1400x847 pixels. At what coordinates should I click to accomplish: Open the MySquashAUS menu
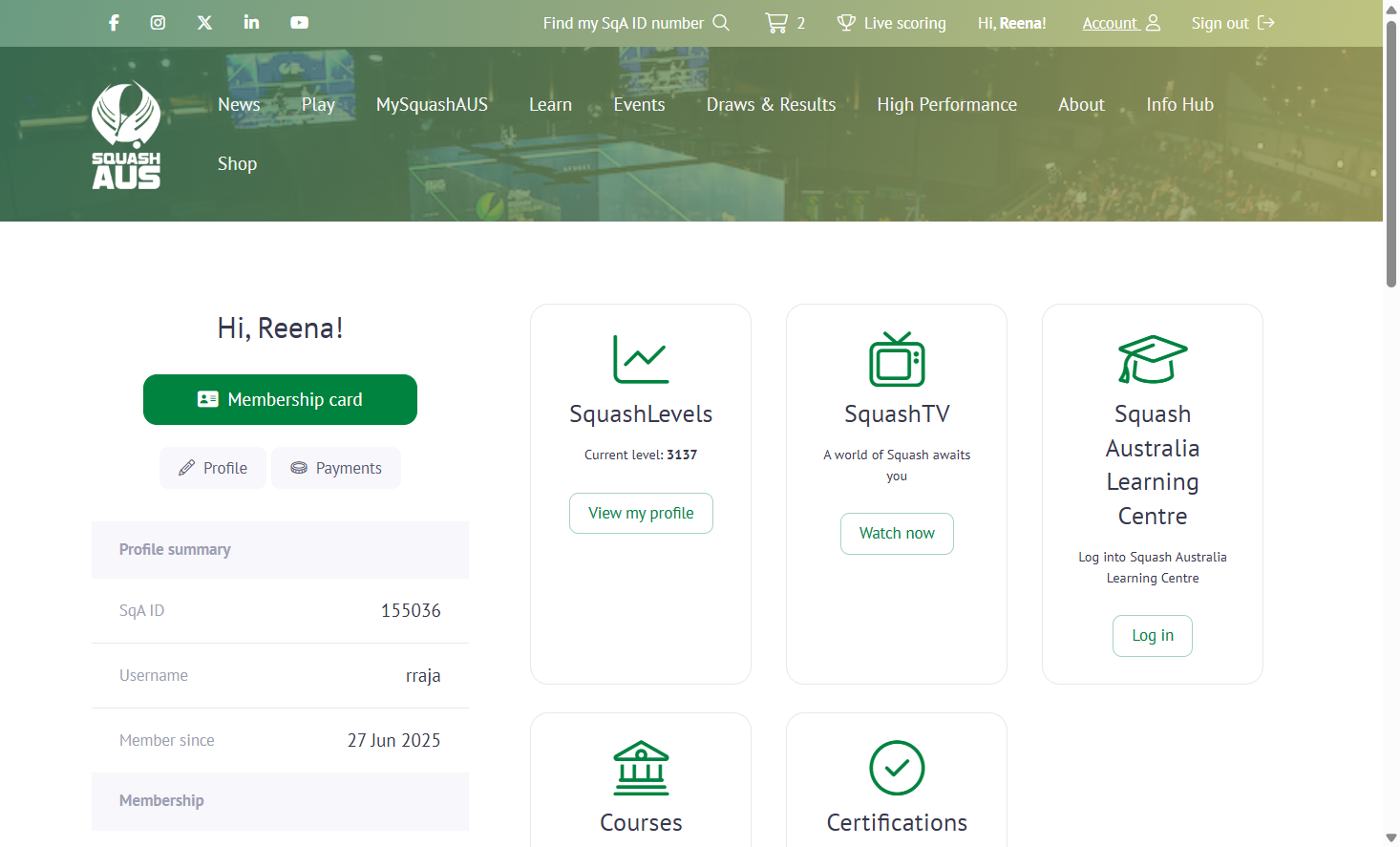coord(432,105)
